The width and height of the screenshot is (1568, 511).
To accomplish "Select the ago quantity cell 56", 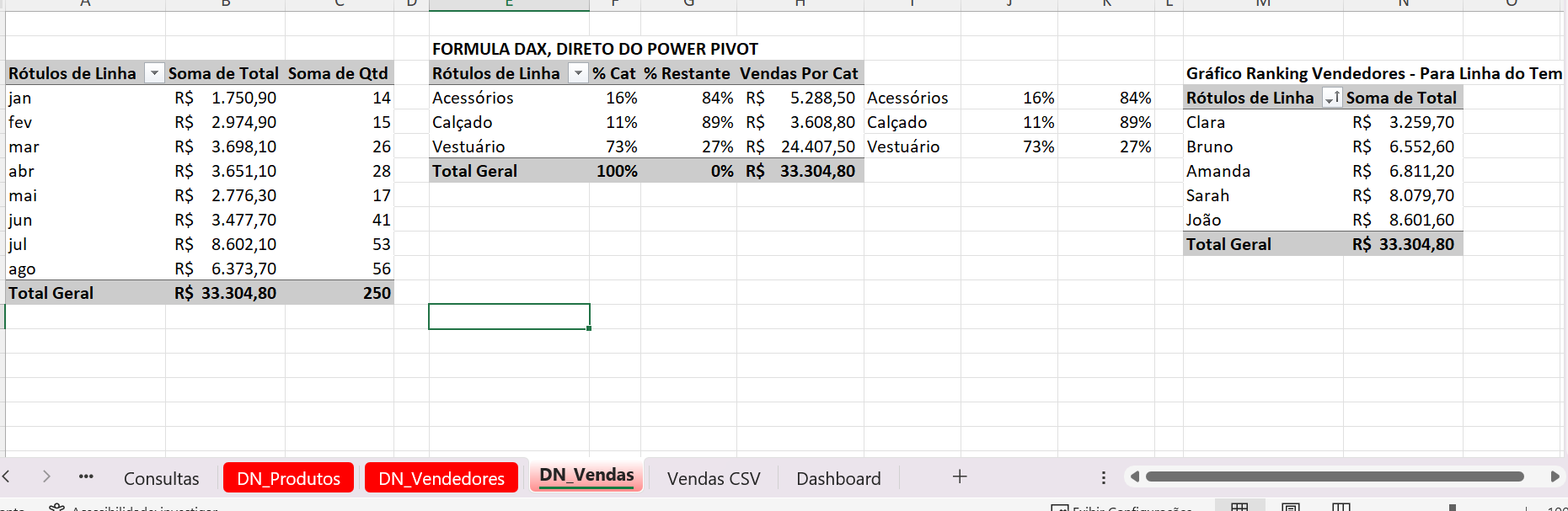I will click(340, 269).
